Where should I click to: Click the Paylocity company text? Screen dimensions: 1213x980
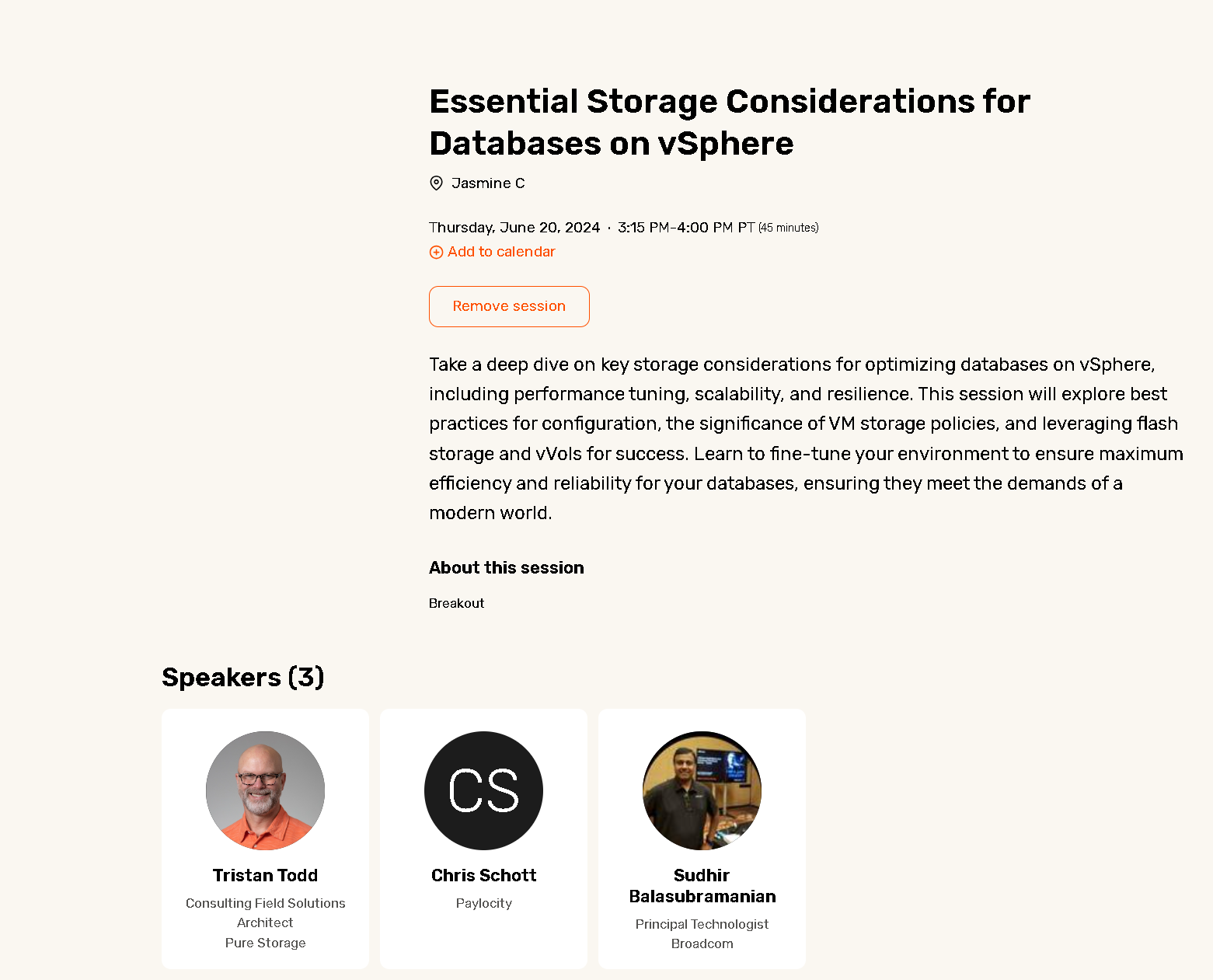(483, 903)
